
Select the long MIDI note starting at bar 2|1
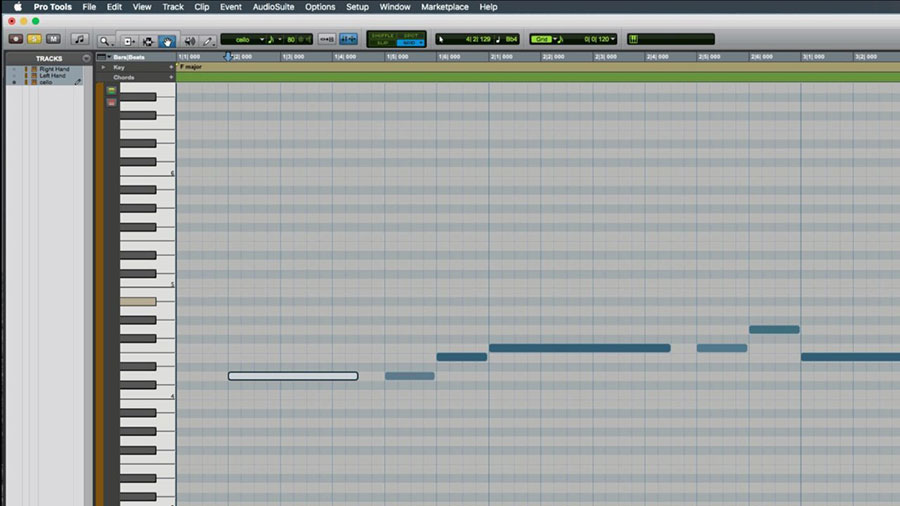tap(579, 348)
